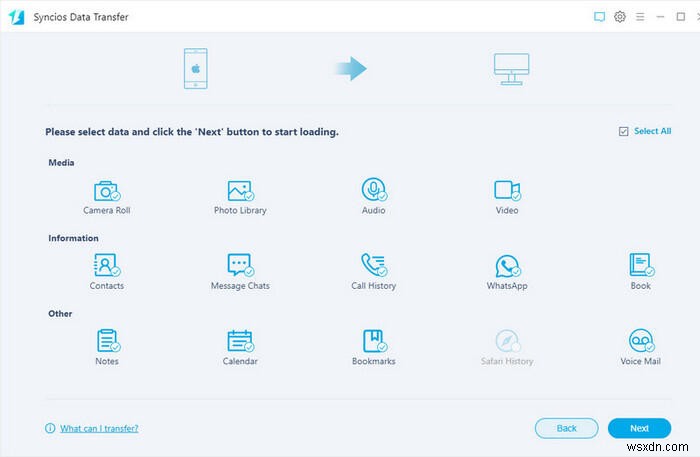The image size is (700, 457).
Task: Open the feedback chat icon in title bar
Action: [599, 17]
